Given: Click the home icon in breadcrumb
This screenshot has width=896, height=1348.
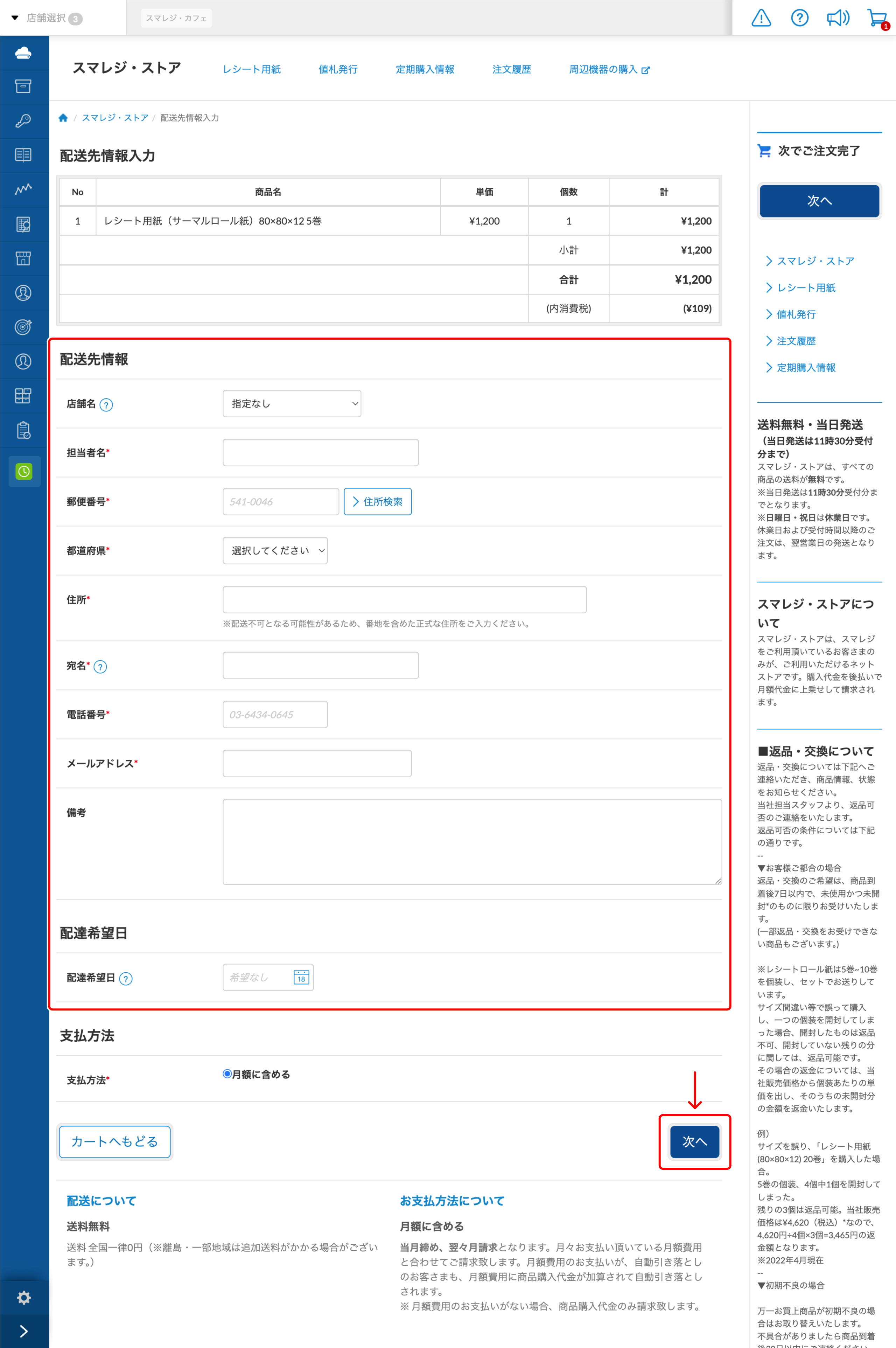Looking at the screenshot, I should pyautogui.click(x=63, y=118).
